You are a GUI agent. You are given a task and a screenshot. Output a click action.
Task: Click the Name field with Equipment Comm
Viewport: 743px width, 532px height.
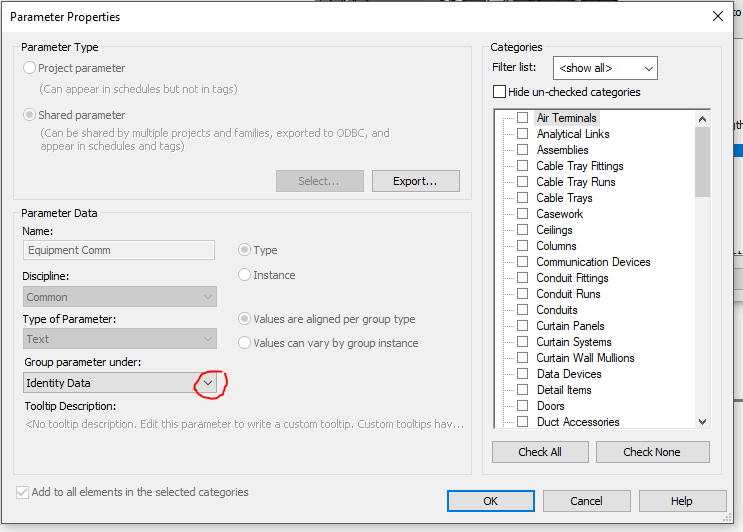click(119, 250)
